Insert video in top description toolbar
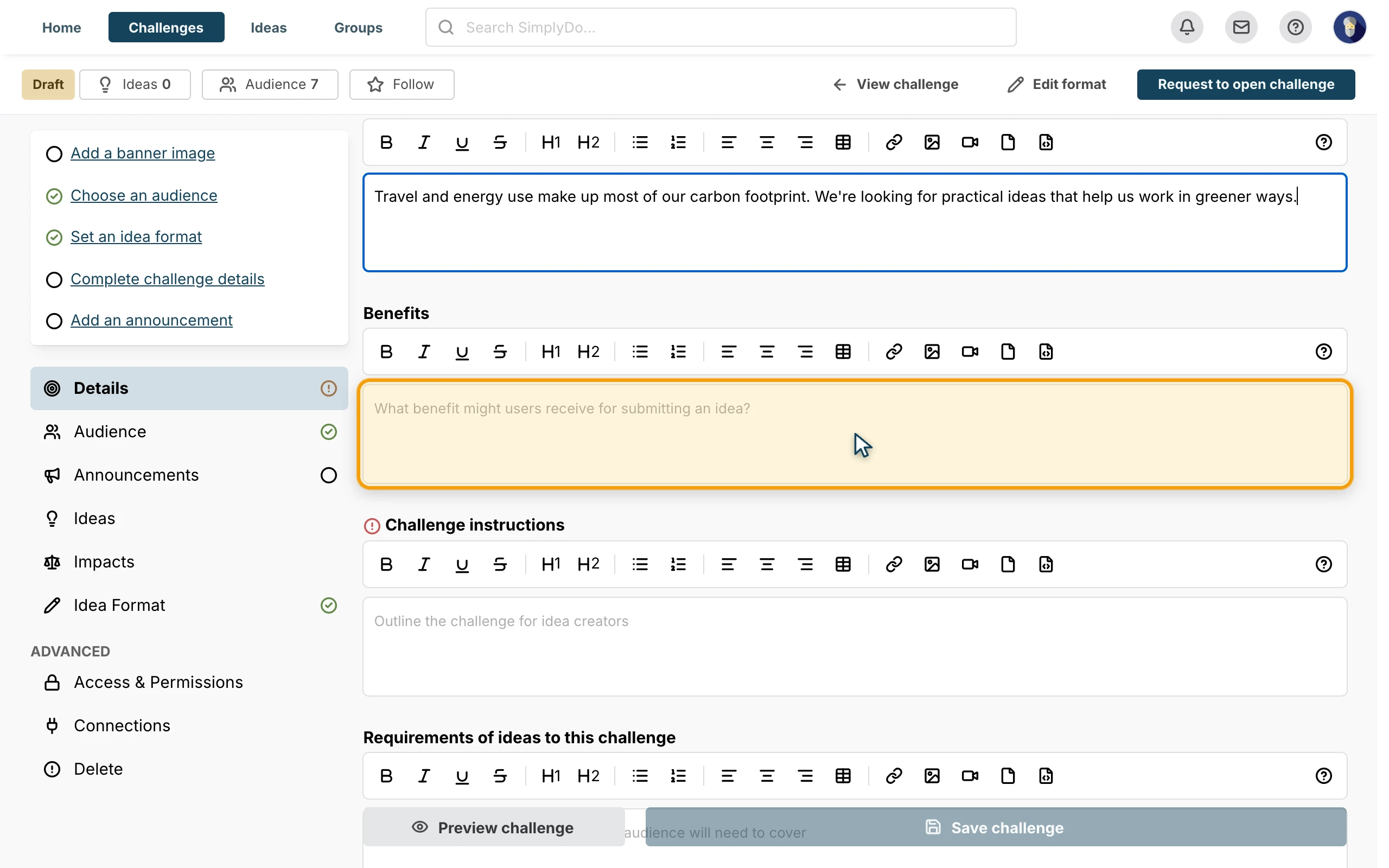 tap(970, 142)
